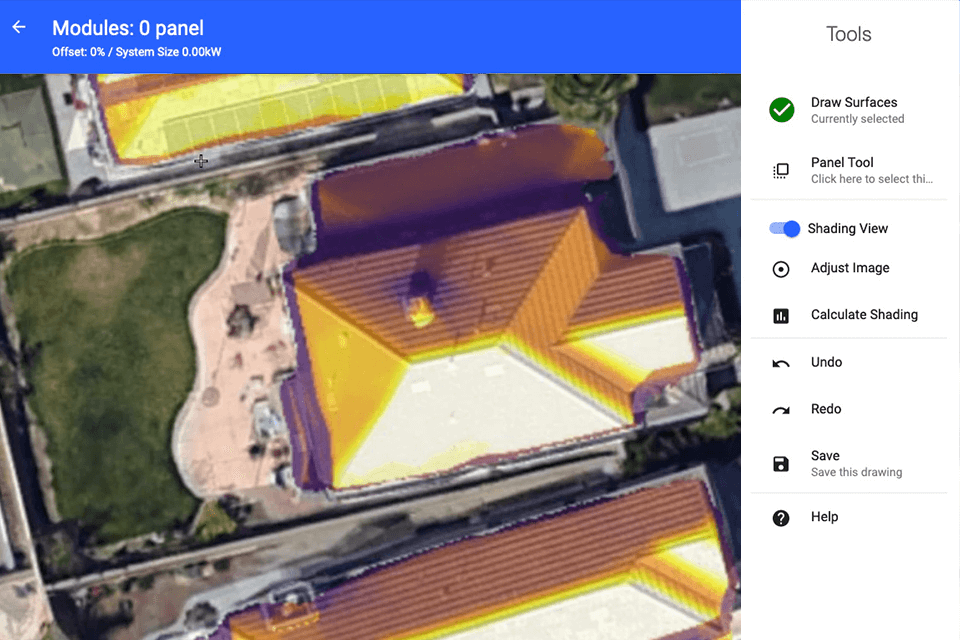The width and height of the screenshot is (960, 640).
Task: Click the Save floppy disk icon
Action: [x=781, y=464]
